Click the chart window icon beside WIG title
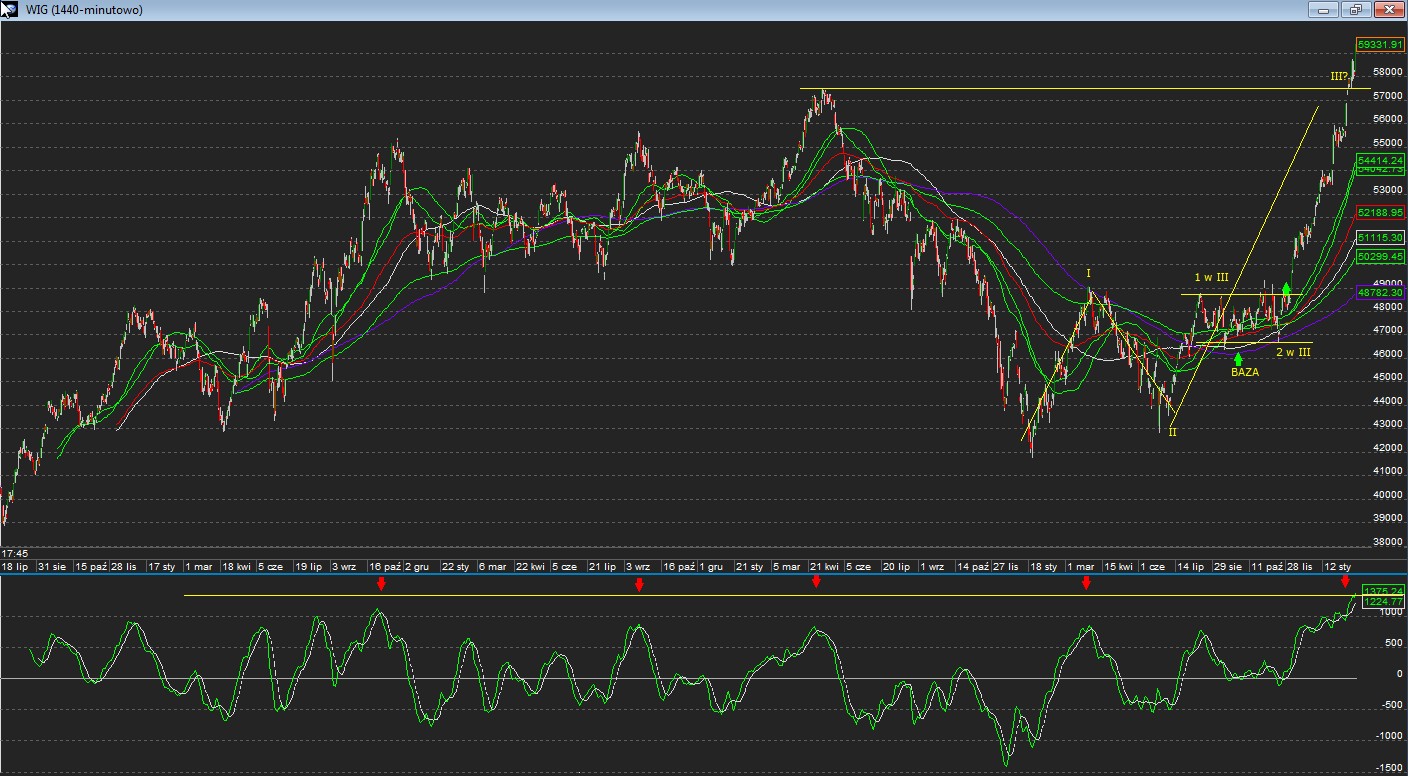The image size is (1408, 776). pos(9,9)
